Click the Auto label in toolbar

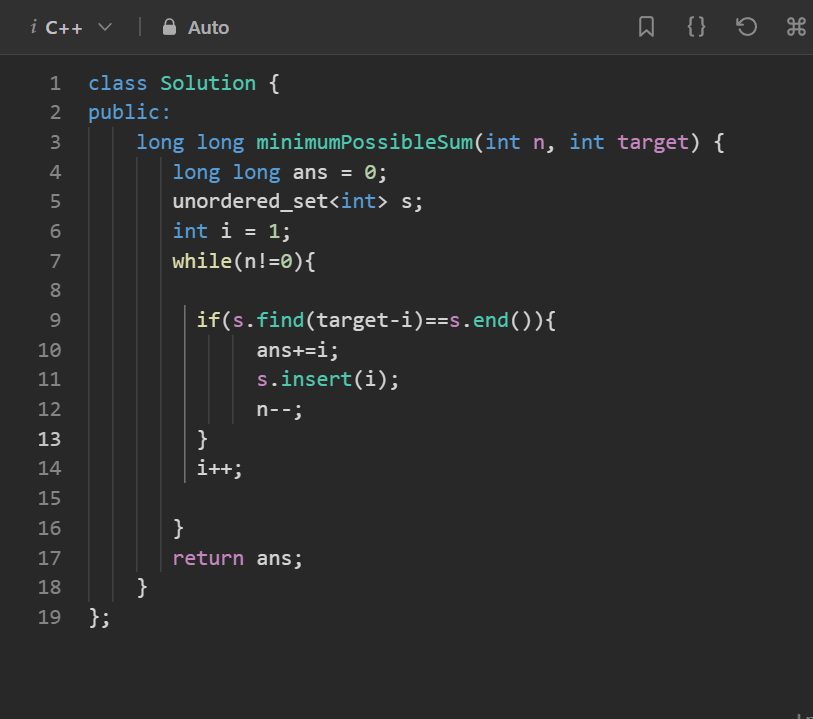[208, 27]
